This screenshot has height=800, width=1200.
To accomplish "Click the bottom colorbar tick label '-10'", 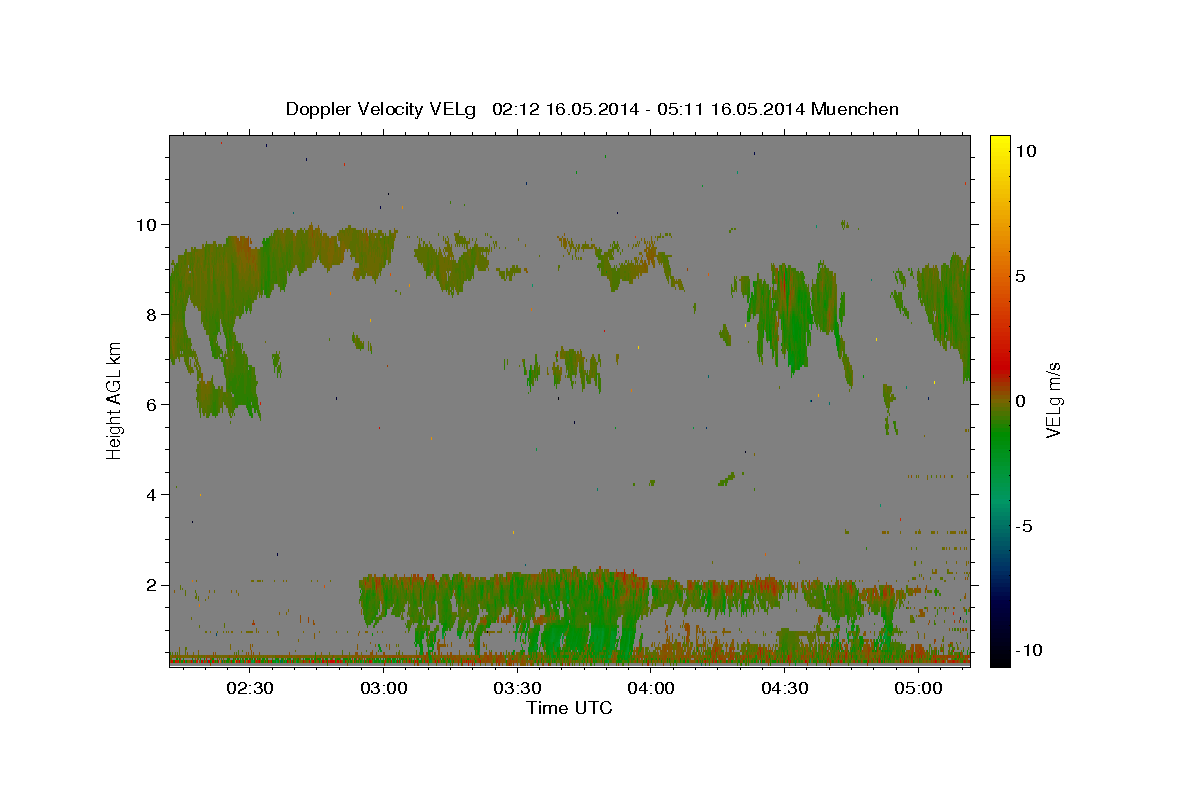I will pyautogui.click(x=1030, y=650).
